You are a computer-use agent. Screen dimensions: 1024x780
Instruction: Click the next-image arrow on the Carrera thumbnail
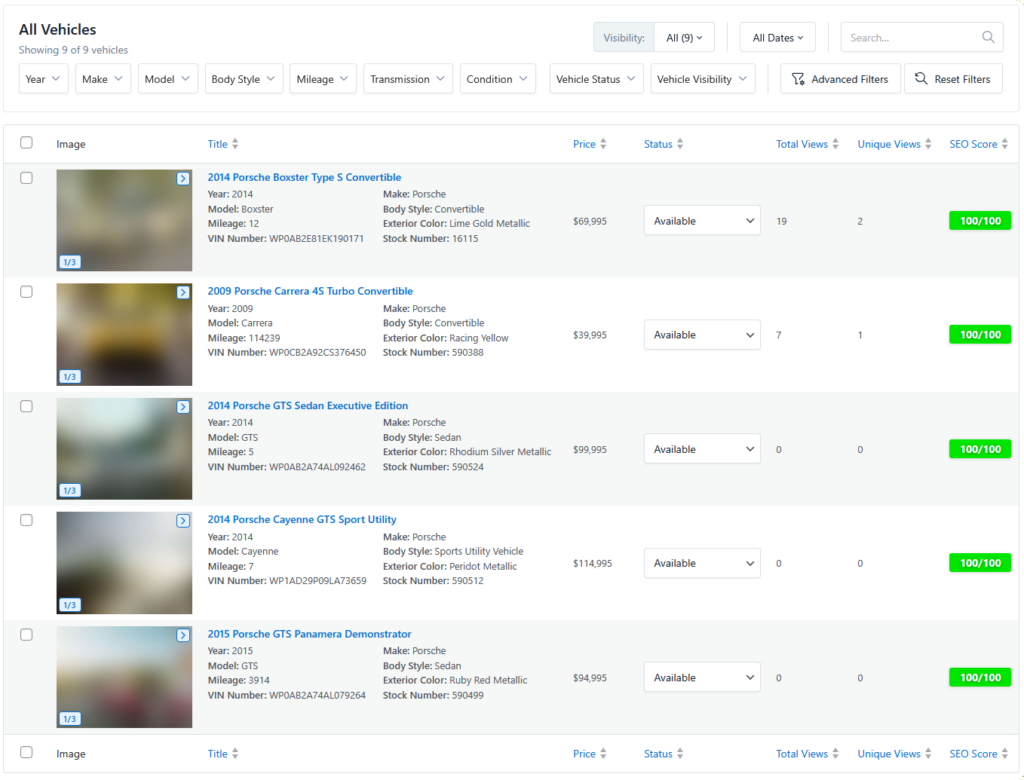coord(182,292)
